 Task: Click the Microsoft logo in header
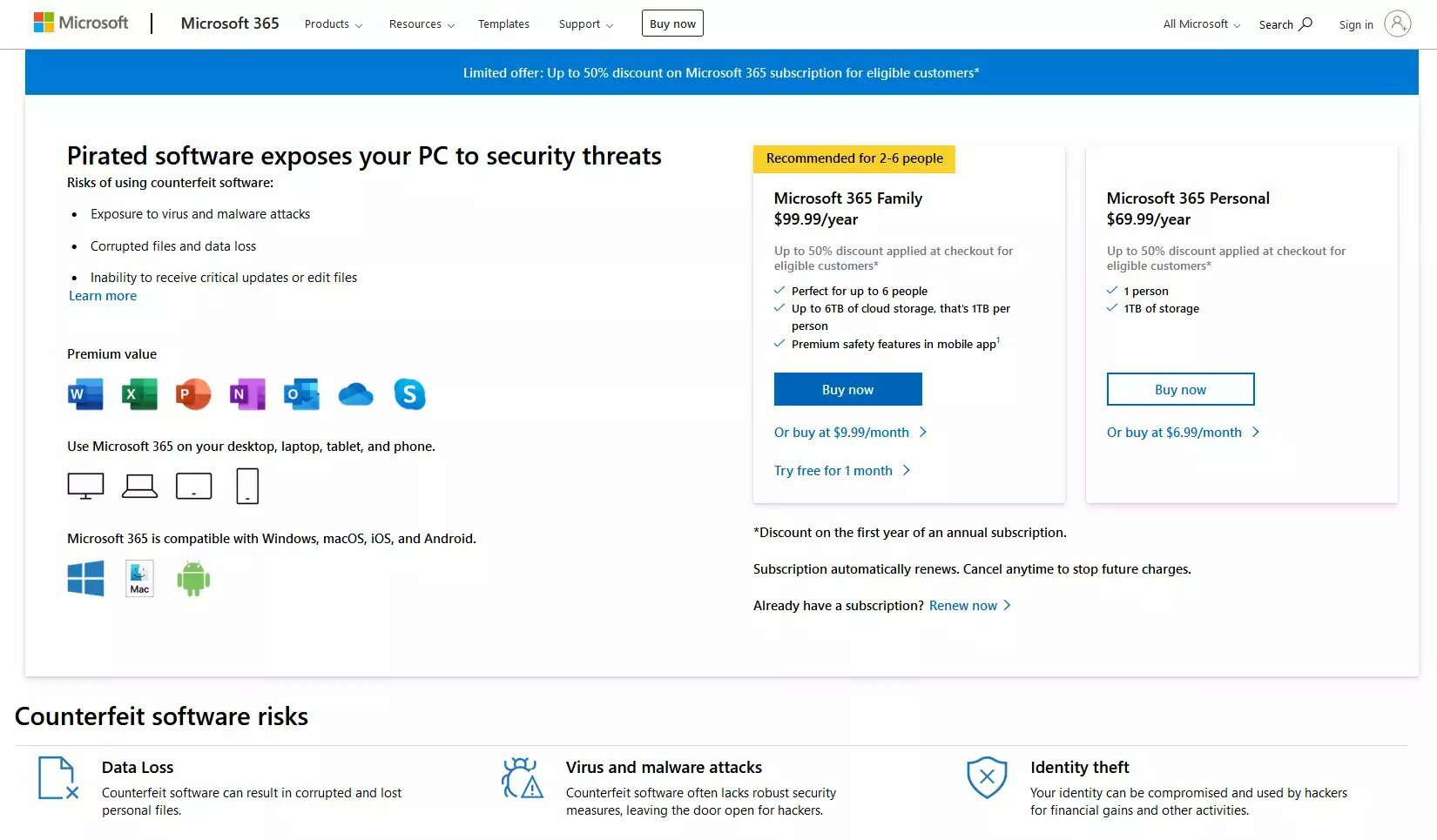coord(81,23)
